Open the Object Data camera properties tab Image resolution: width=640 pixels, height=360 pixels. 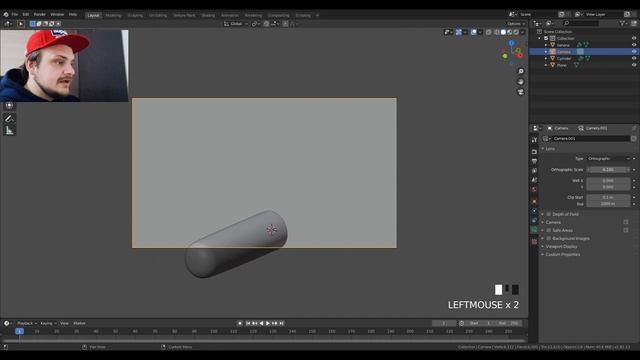pos(534,231)
